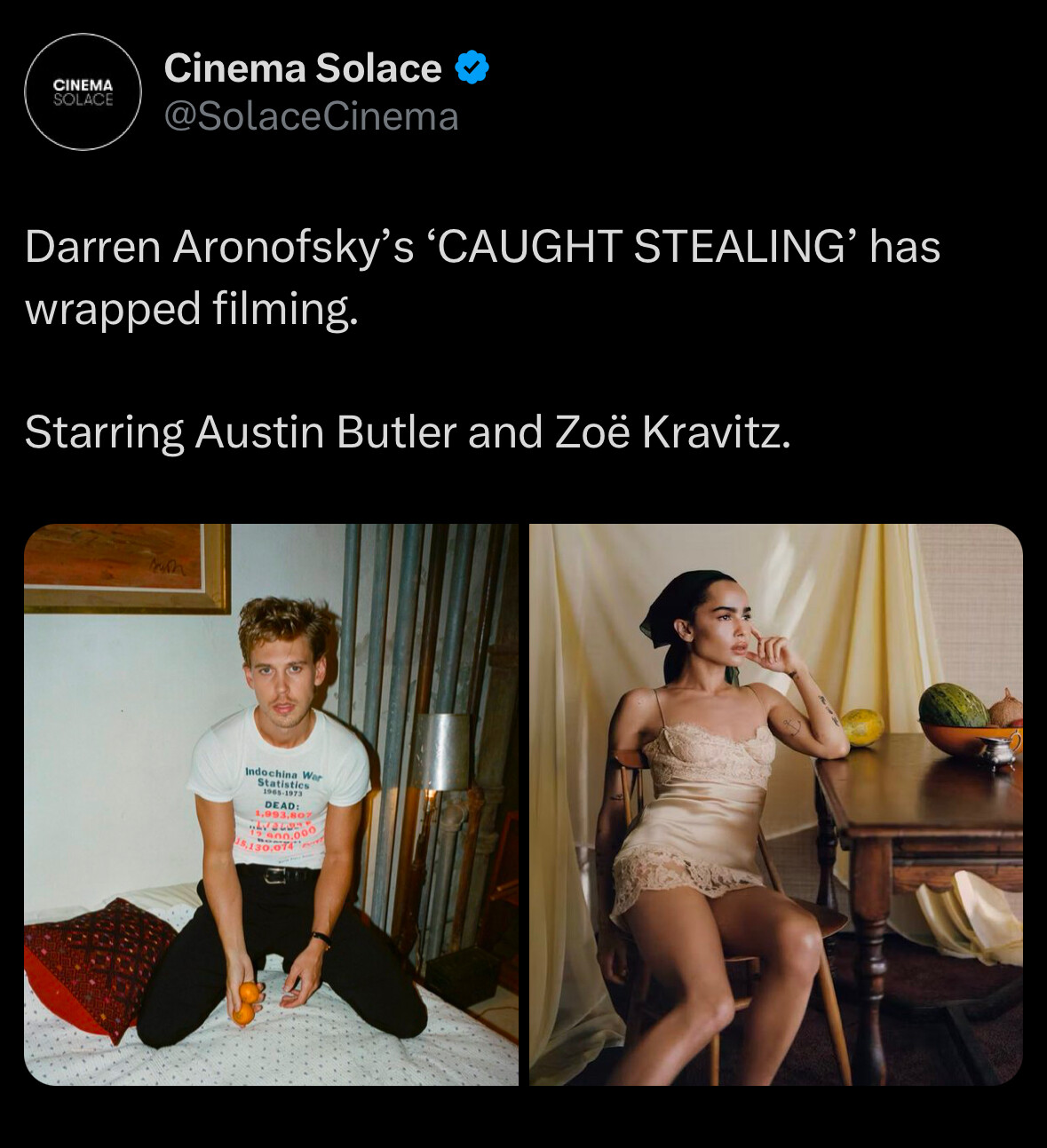Viewport: 1047px width, 1148px height.
Task: Tap the framed painting in left photo
Action: (x=125, y=567)
